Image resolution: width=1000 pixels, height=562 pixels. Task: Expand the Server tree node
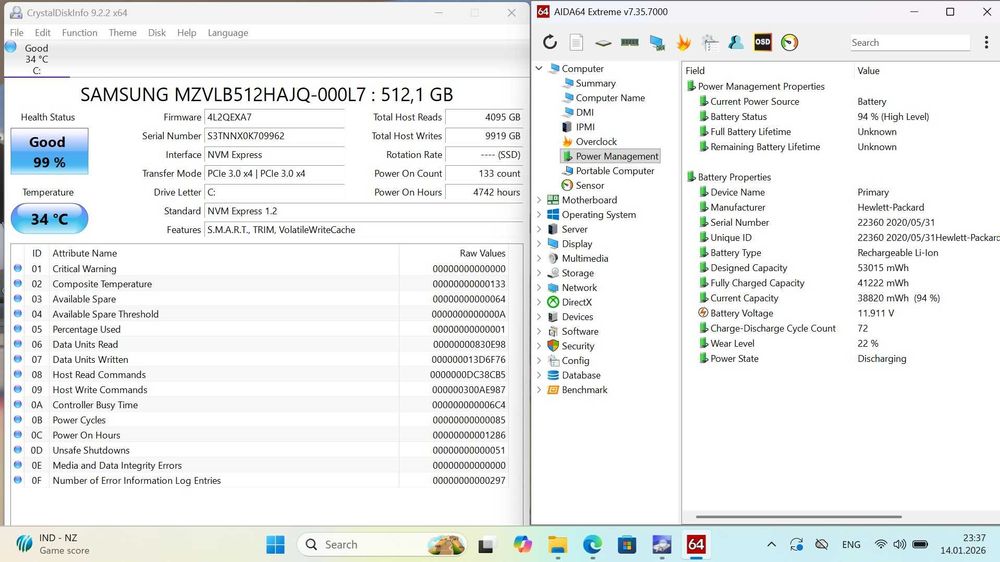(539, 229)
